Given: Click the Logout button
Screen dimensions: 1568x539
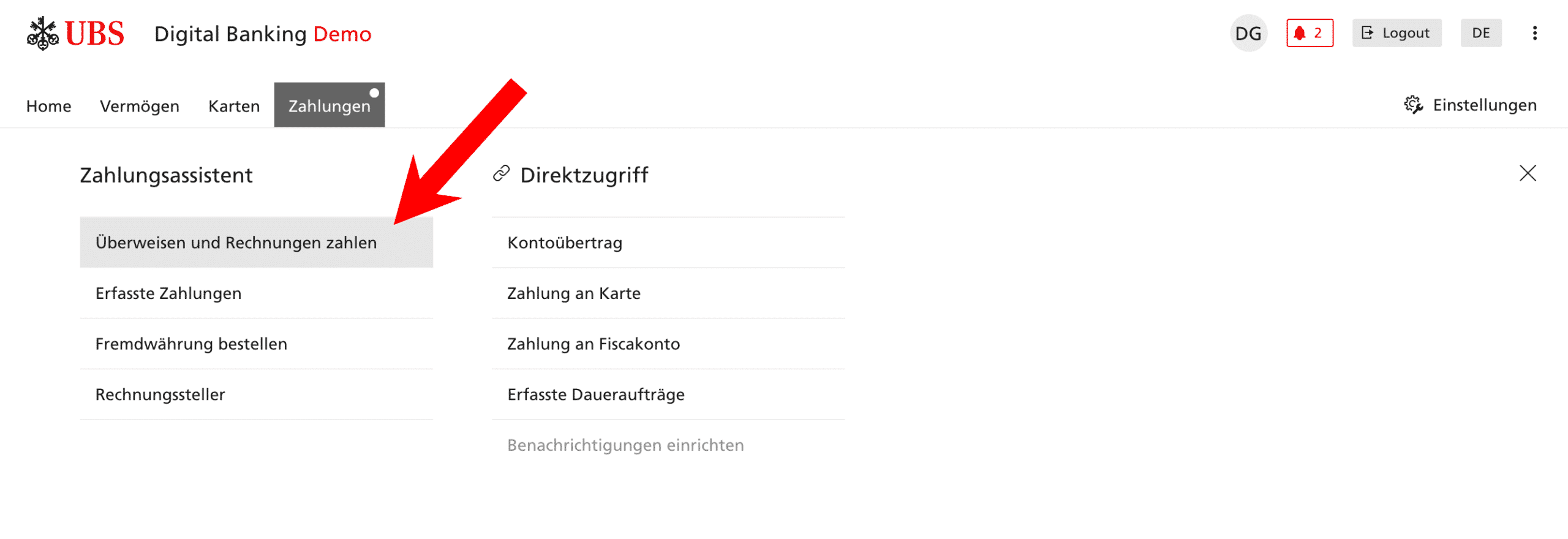Looking at the screenshot, I should (1396, 33).
